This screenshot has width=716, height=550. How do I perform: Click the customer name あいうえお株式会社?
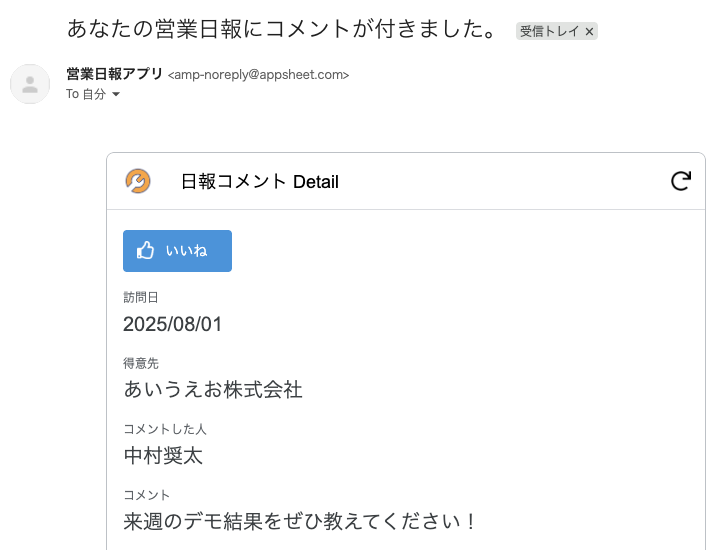213,390
